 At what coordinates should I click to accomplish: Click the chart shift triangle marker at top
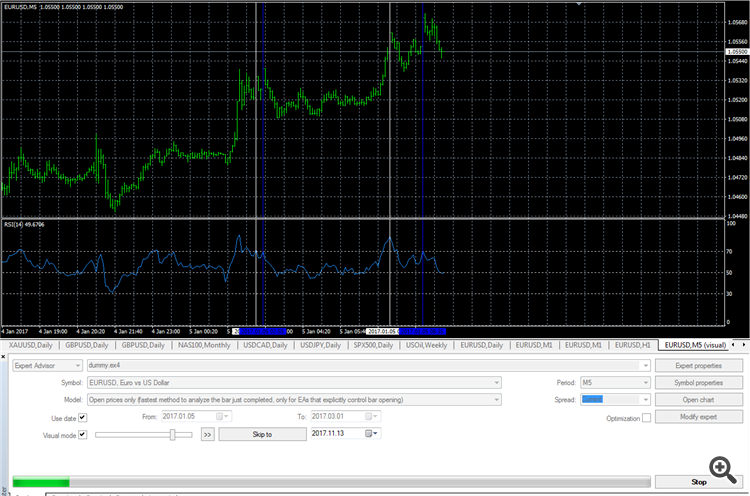pos(579,4)
